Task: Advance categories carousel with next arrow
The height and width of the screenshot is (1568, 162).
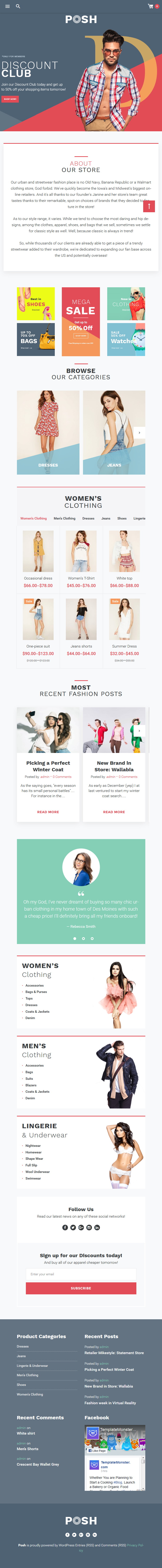Action: point(139,433)
